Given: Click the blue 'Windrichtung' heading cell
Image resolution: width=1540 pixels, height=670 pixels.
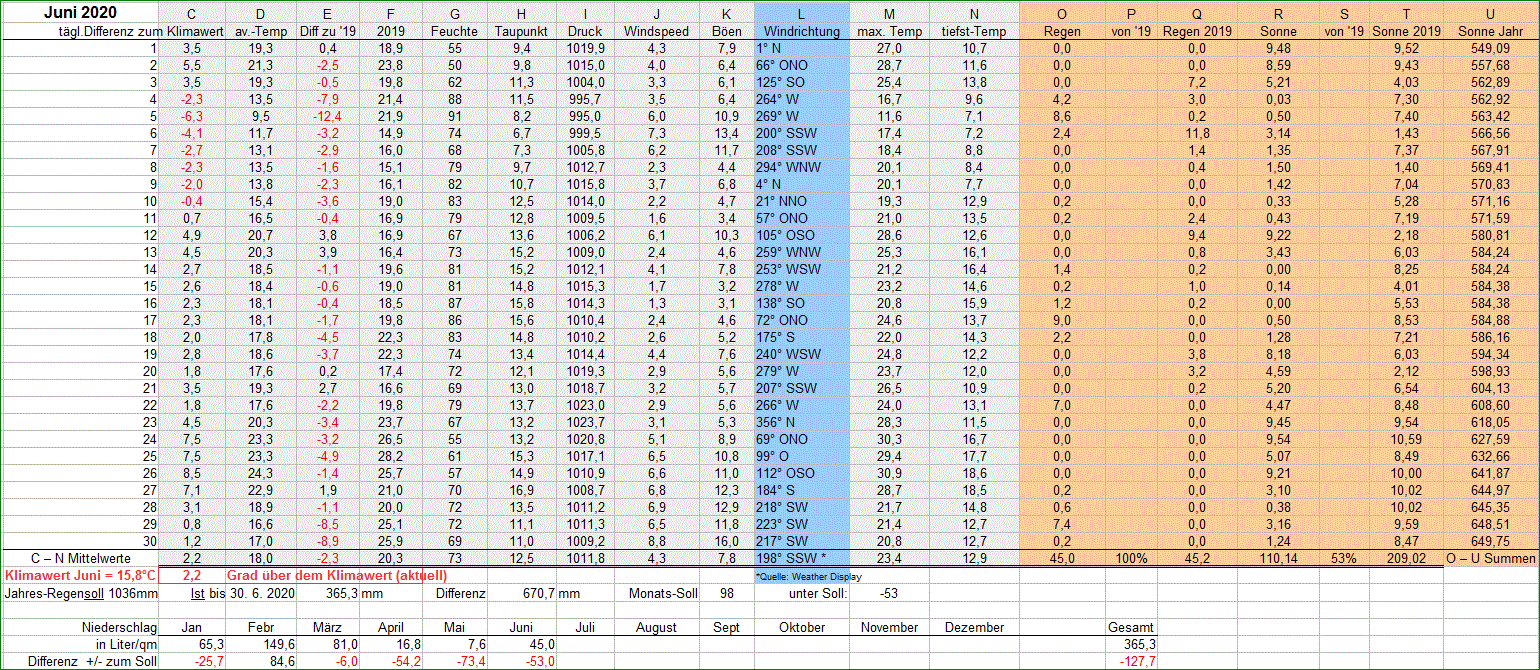Looking at the screenshot, I should point(802,31).
